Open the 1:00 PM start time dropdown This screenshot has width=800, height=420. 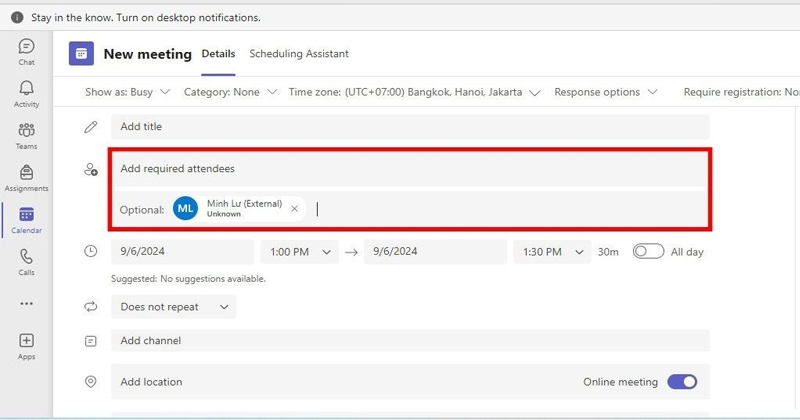[x=299, y=252]
